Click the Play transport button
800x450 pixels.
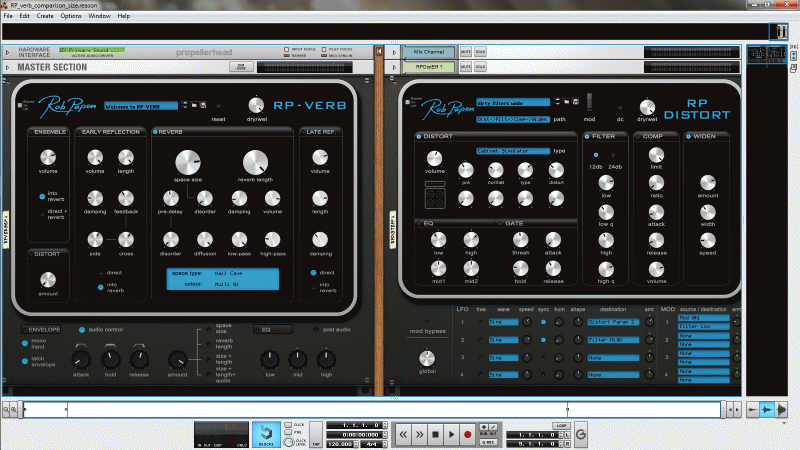click(x=451, y=434)
